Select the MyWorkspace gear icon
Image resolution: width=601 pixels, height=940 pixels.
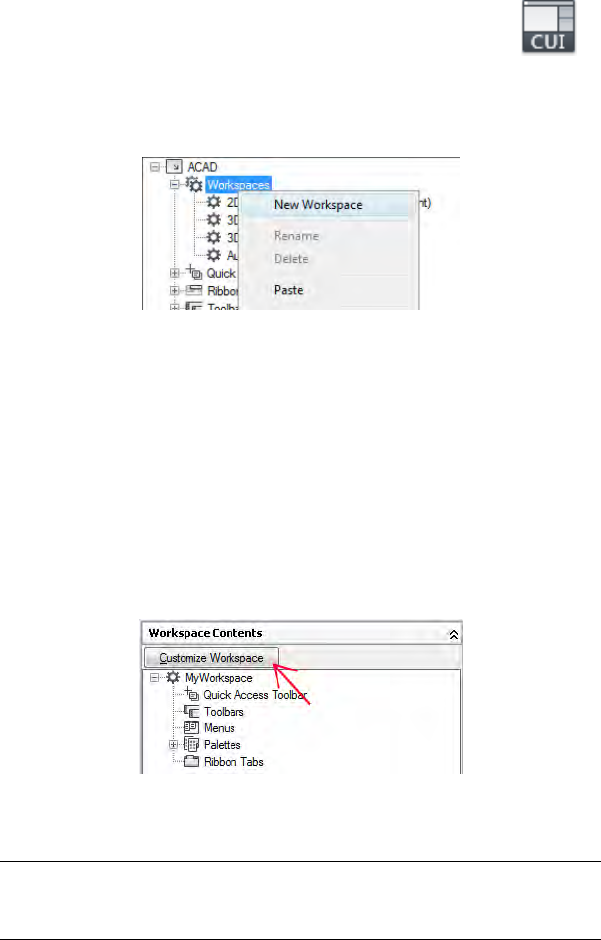pos(173,677)
